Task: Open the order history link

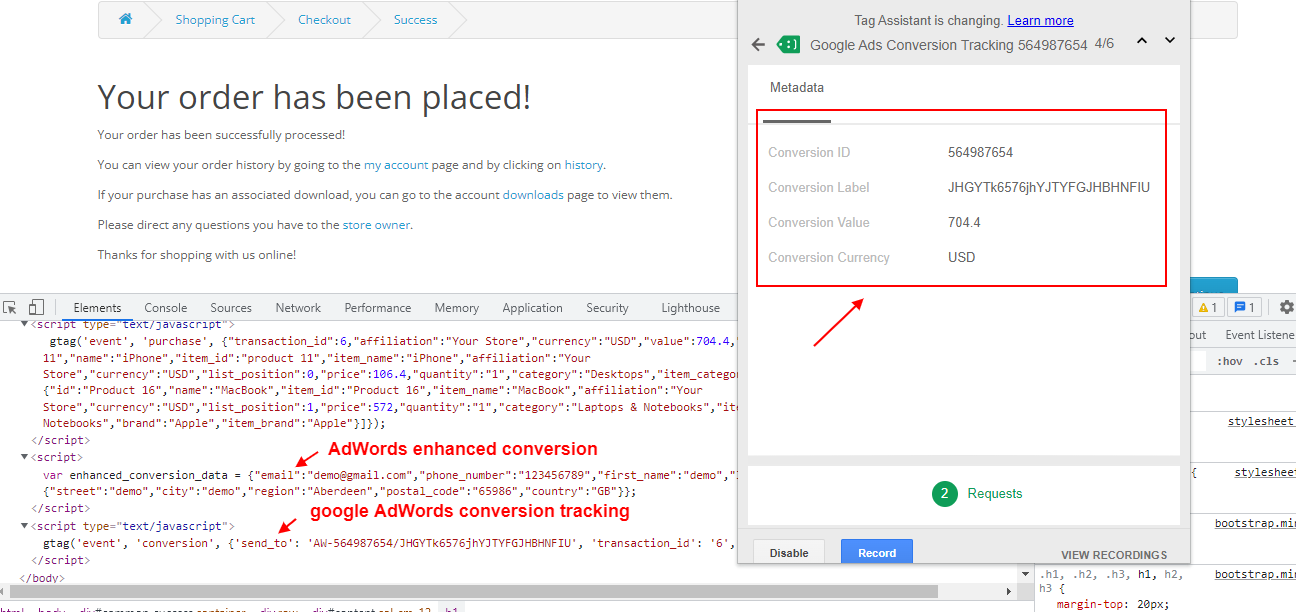Action: 584,165
